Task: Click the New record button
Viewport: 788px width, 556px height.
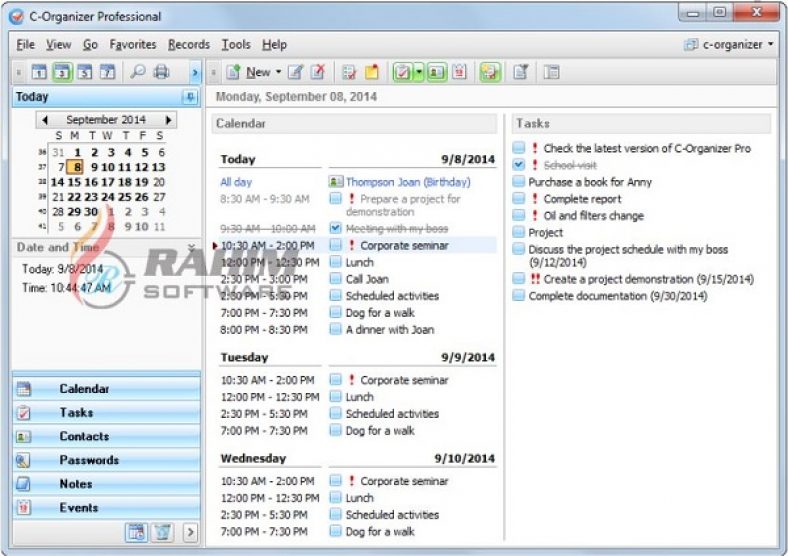Action: pyautogui.click(x=248, y=72)
